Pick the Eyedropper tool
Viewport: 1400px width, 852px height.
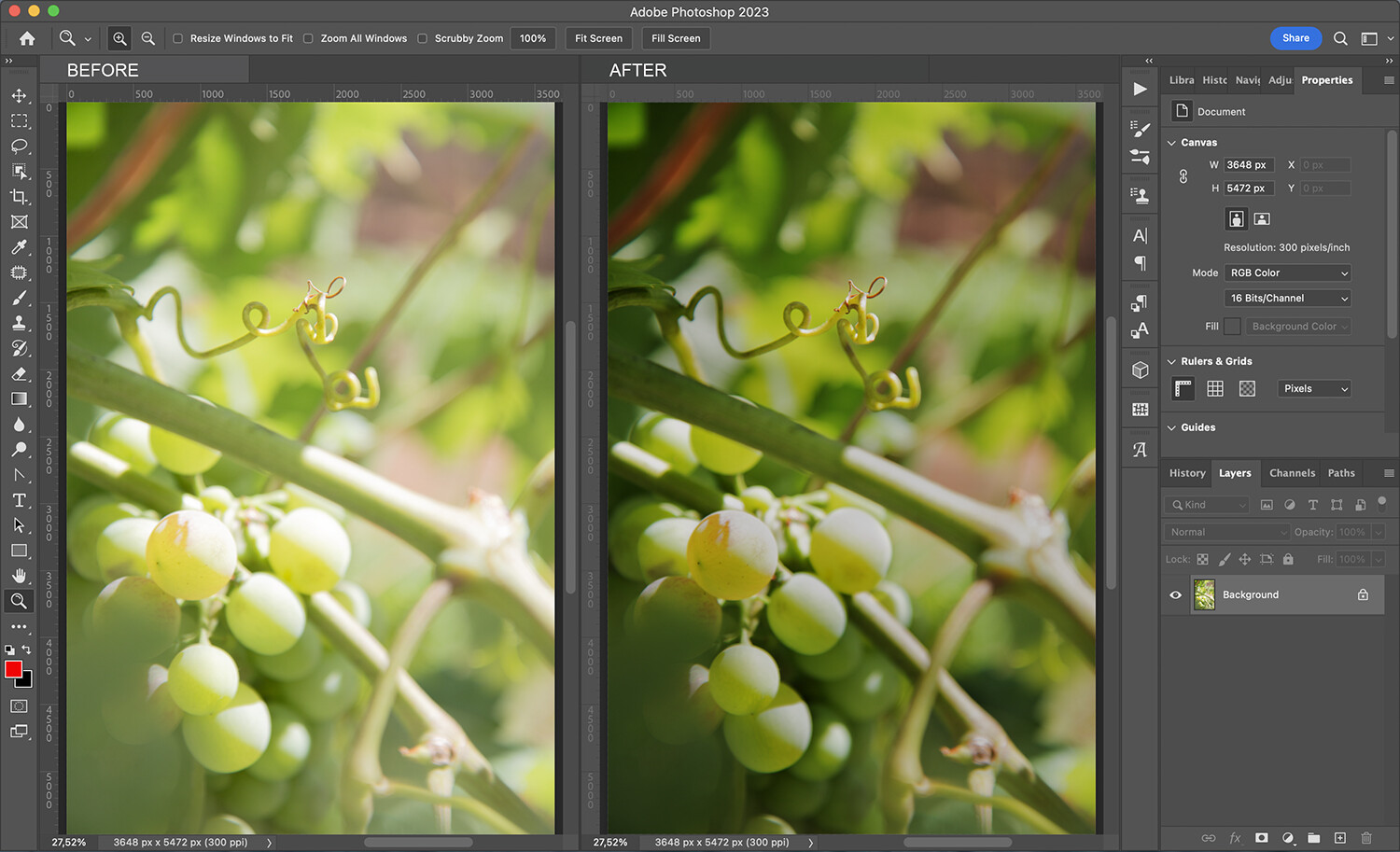pyautogui.click(x=19, y=247)
